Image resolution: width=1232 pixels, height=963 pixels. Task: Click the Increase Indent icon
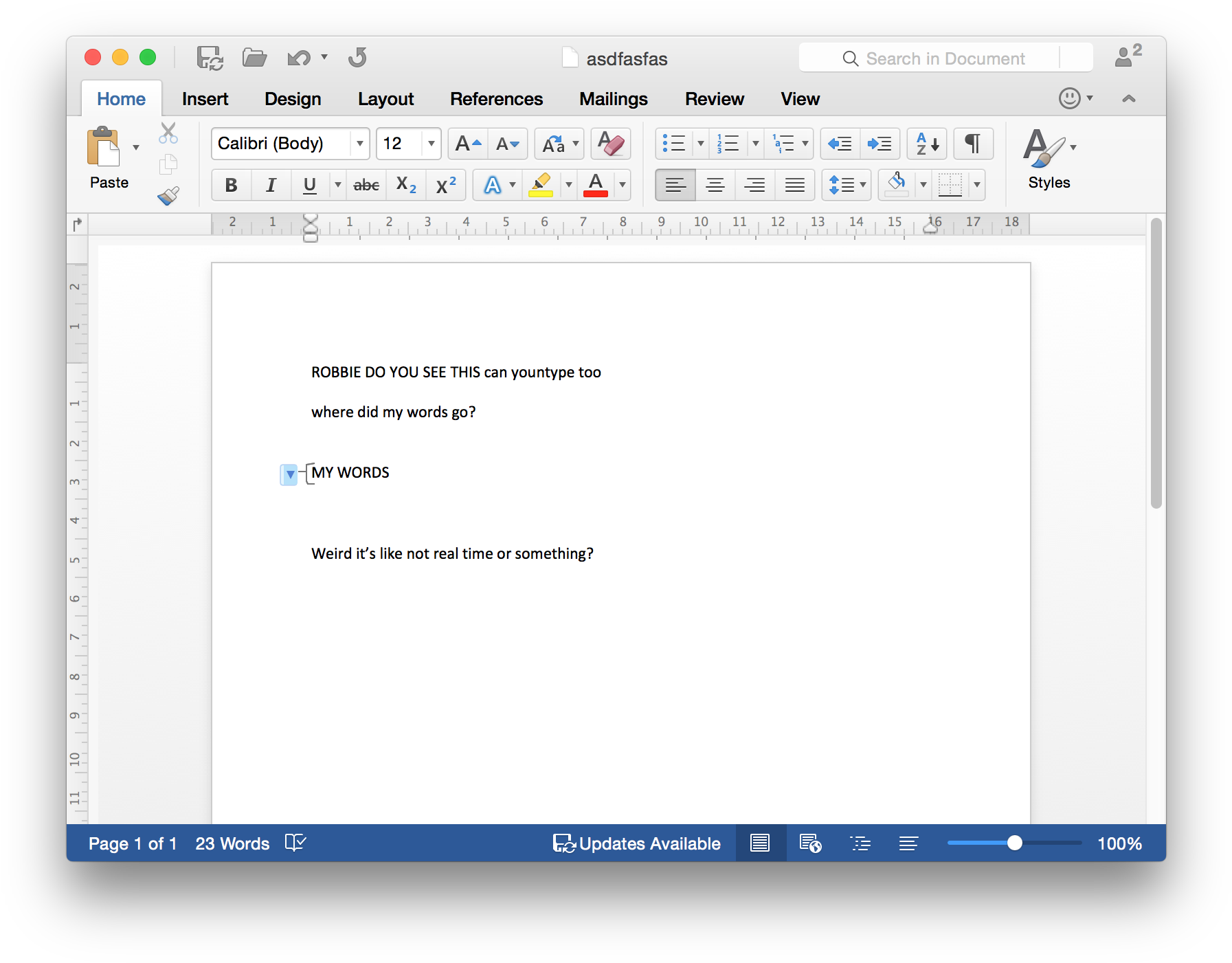coord(880,144)
